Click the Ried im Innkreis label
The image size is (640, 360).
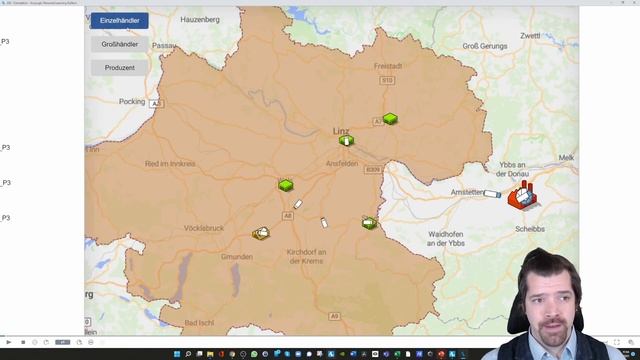(170, 164)
